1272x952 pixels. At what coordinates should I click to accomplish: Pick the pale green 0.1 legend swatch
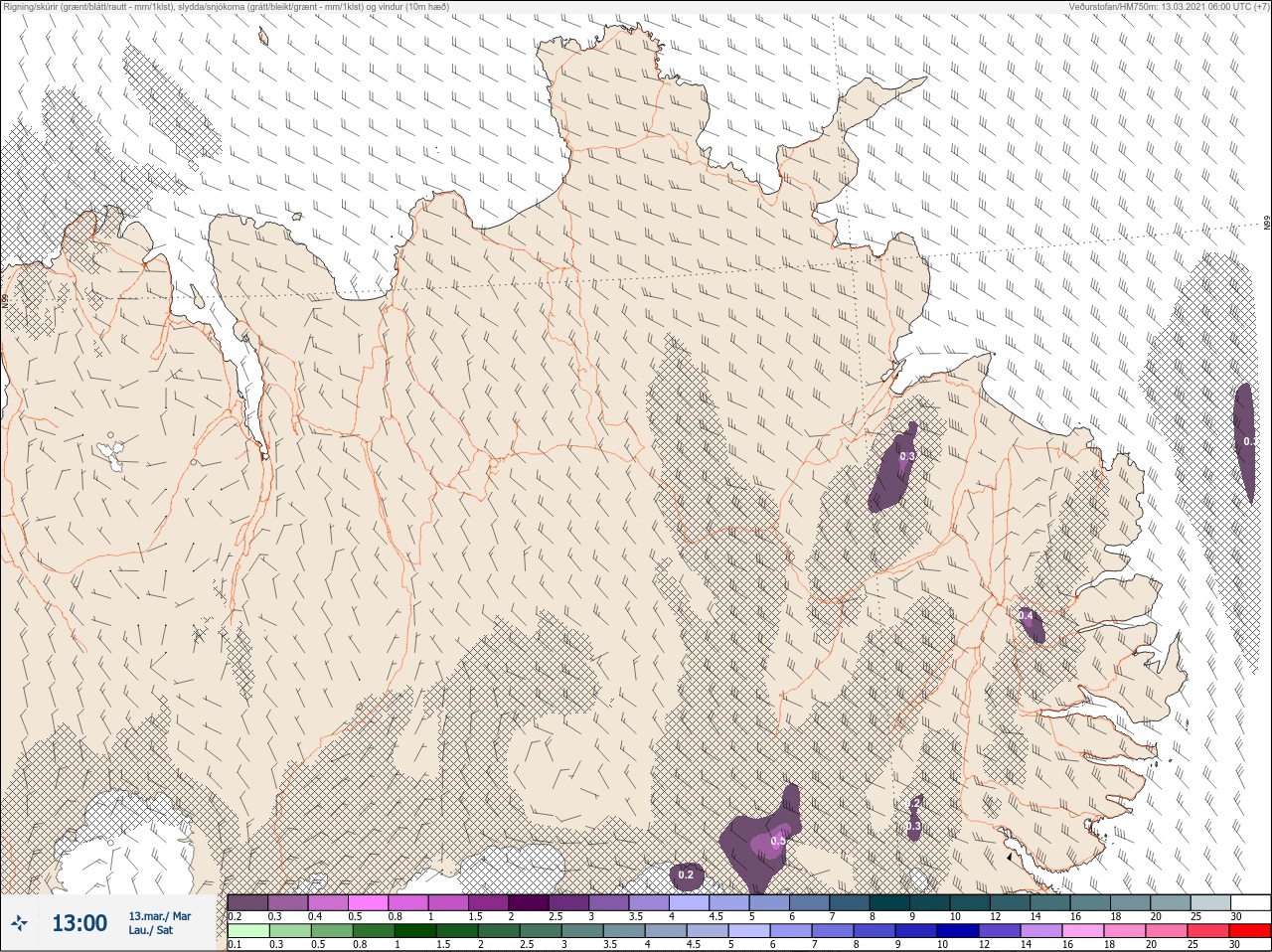tap(248, 932)
